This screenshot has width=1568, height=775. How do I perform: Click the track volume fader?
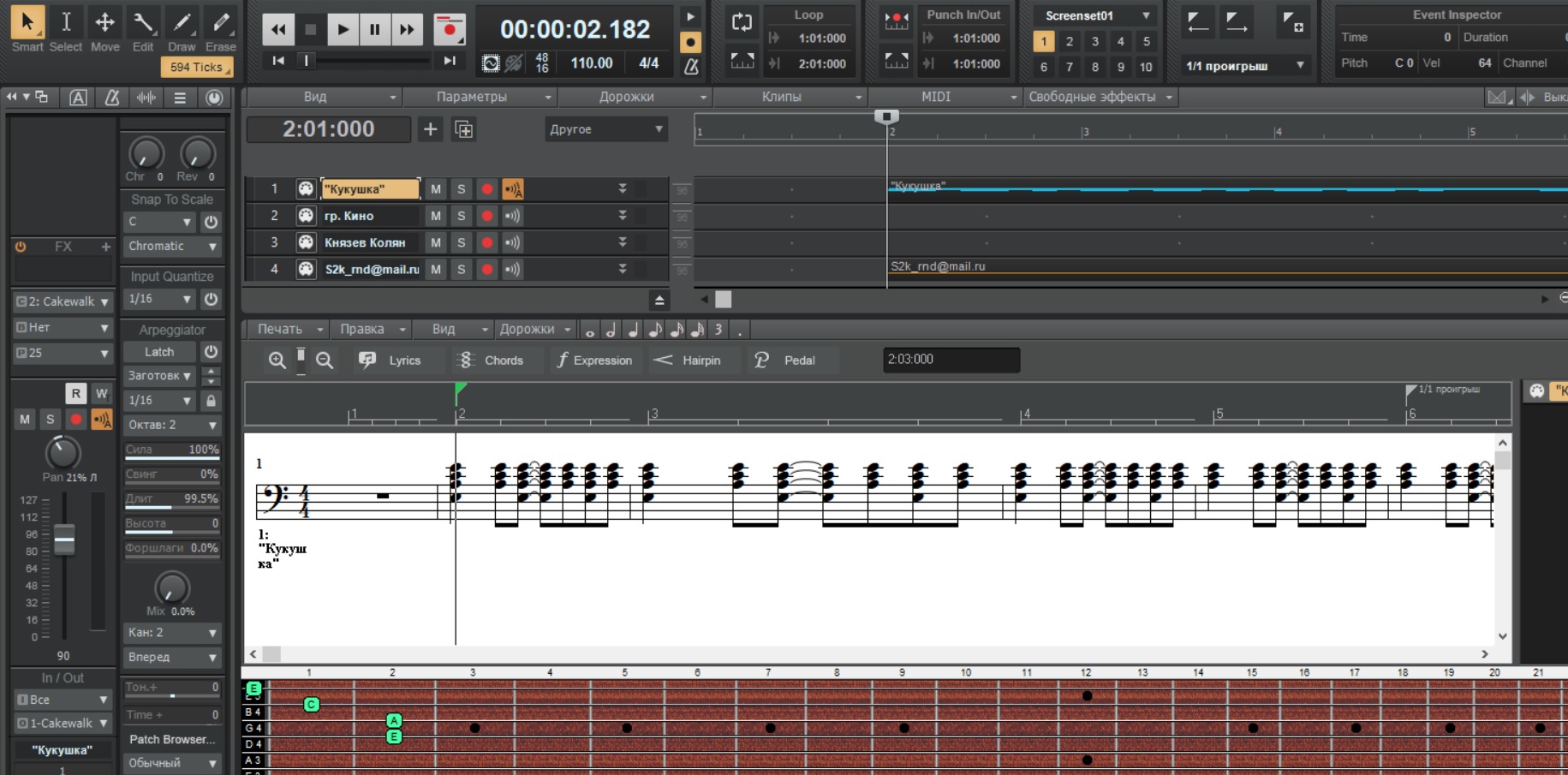click(x=64, y=540)
